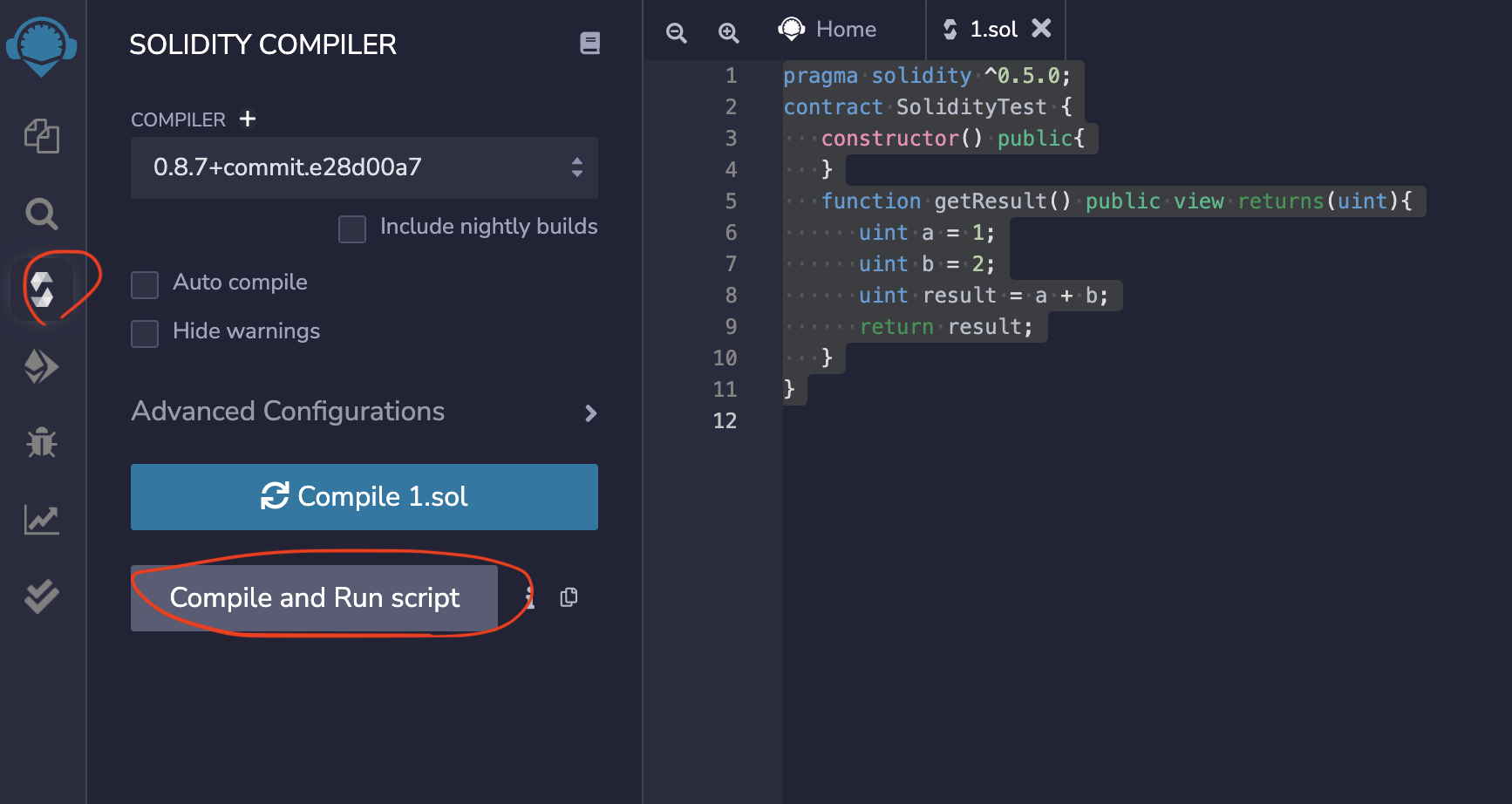This screenshot has height=804, width=1512.
Task: Zoom in the editor font
Action: [729, 33]
